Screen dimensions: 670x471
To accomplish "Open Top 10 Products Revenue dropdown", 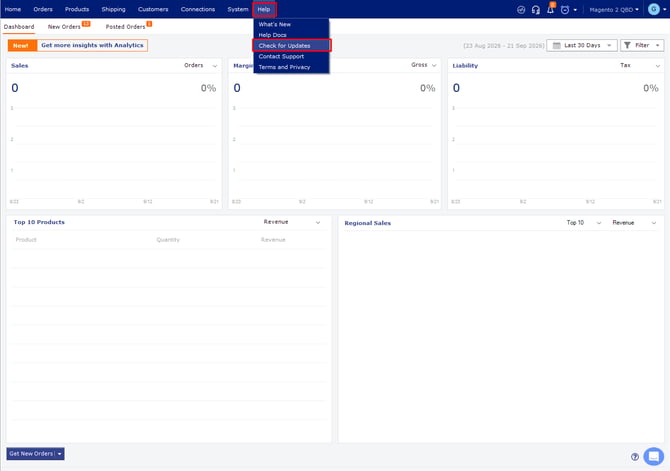I will pos(292,222).
